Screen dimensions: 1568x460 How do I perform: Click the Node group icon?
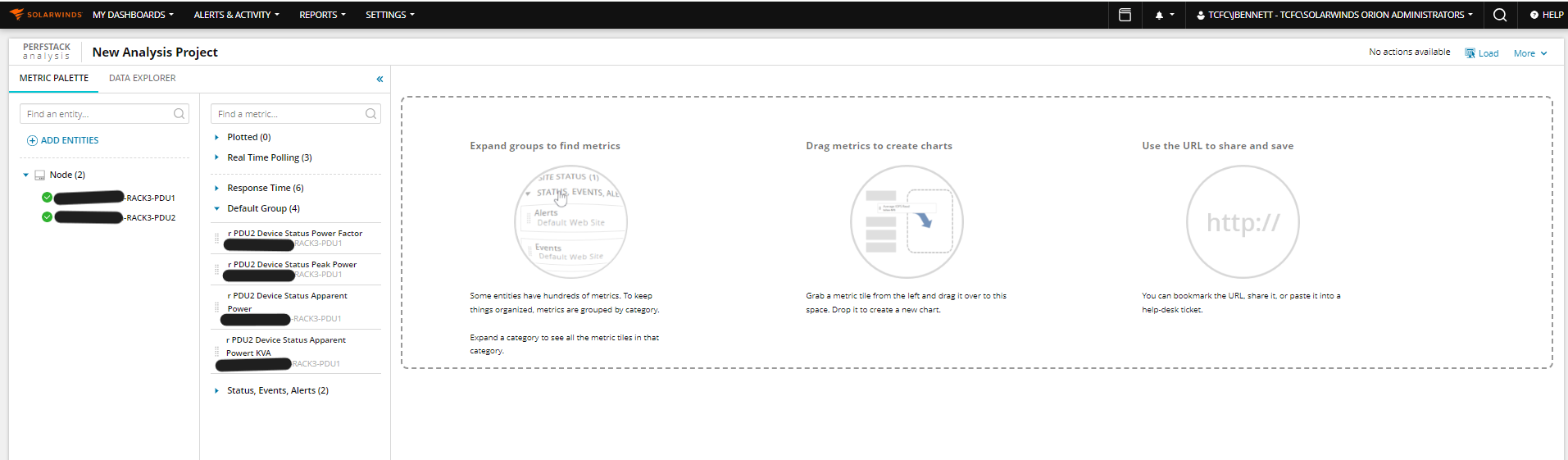point(39,175)
